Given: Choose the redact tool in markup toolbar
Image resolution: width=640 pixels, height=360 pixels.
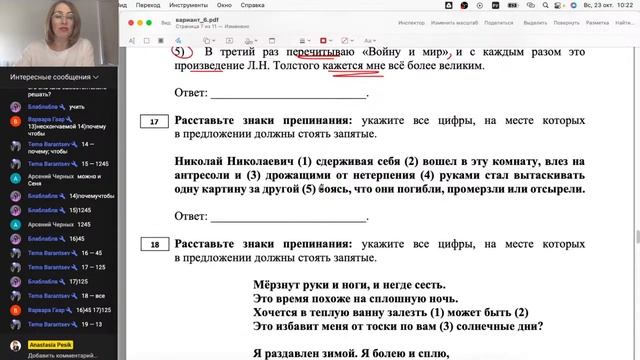Looking at the screenshot, I should pyautogui.click(x=161, y=41).
